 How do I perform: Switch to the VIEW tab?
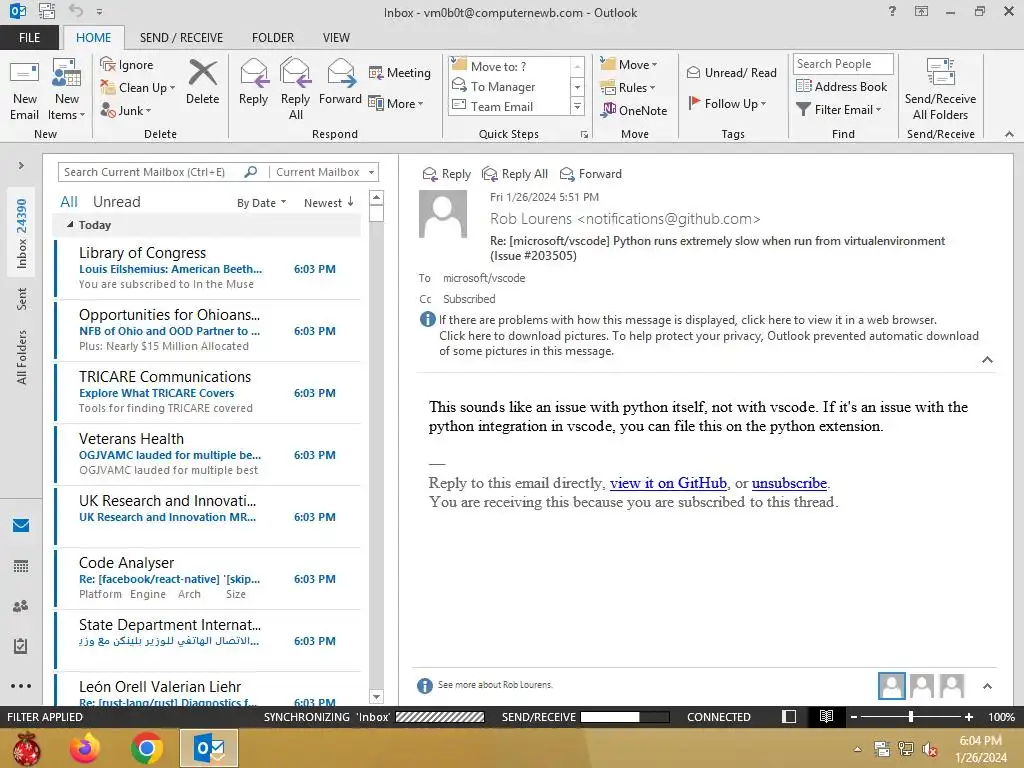(336, 37)
